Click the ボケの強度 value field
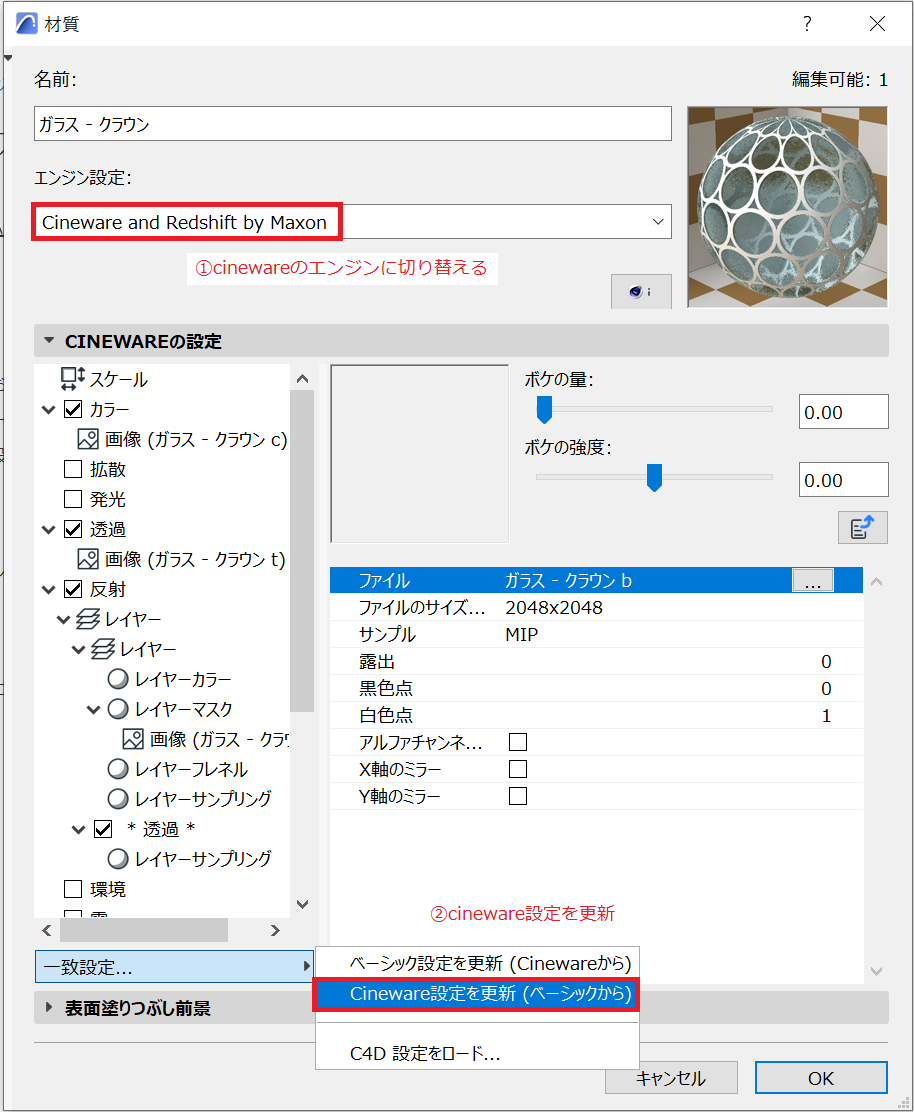This screenshot has height=1112, width=914. click(x=843, y=479)
